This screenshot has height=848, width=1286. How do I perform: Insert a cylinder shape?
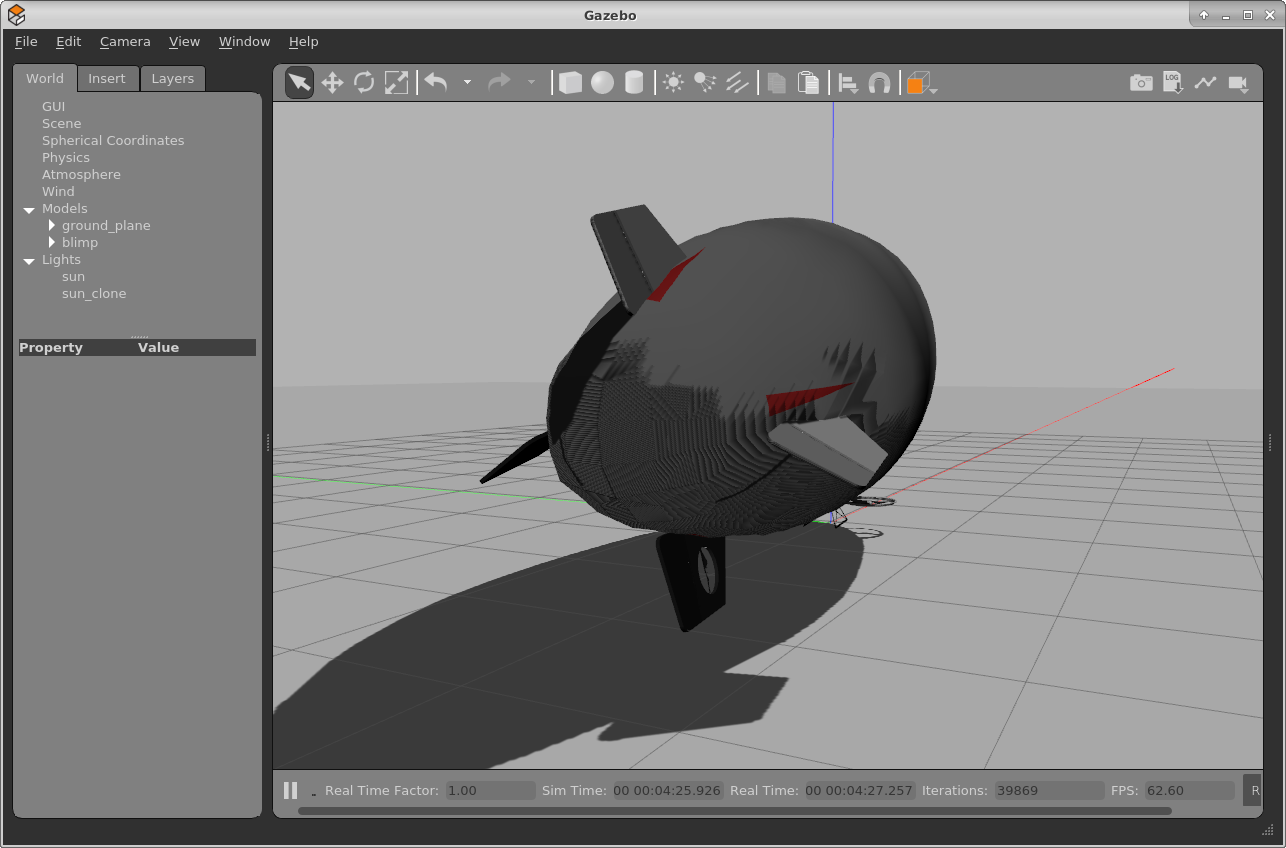pyautogui.click(x=634, y=83)
